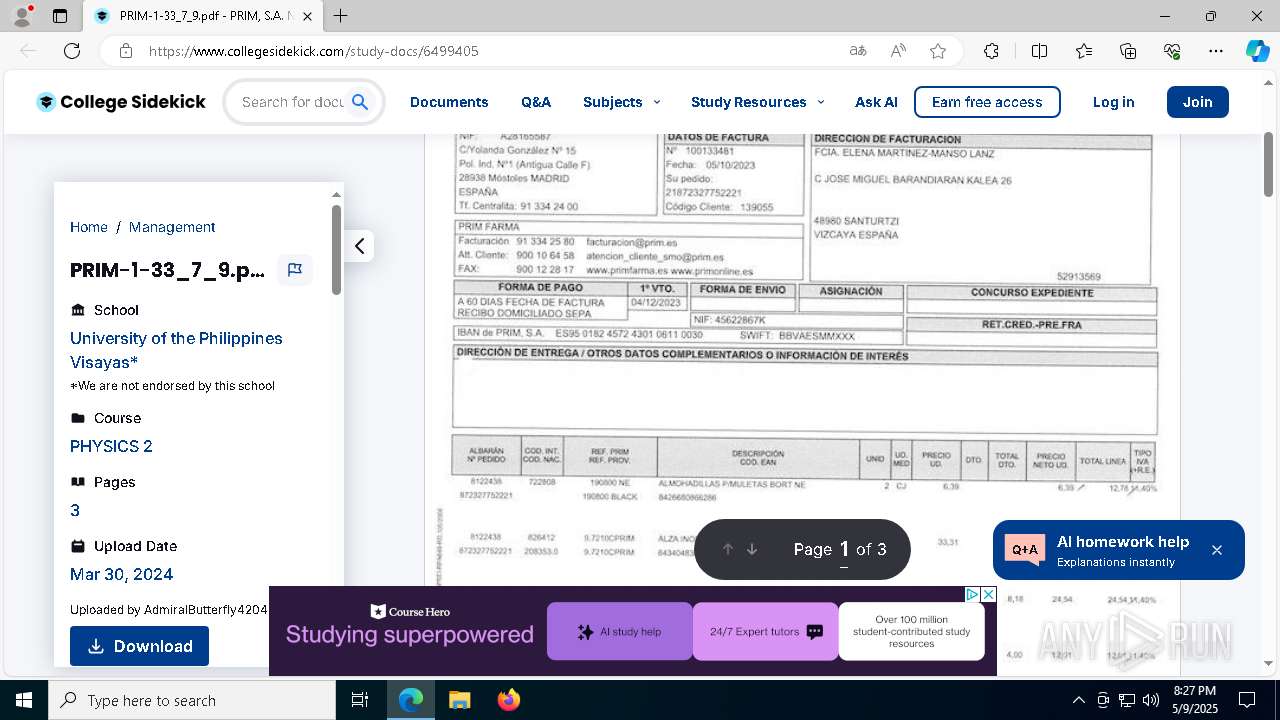The width and height of the screenshot is (1280, 720).
Task: Click the taskbar search box
Action: tap(192, 700)
